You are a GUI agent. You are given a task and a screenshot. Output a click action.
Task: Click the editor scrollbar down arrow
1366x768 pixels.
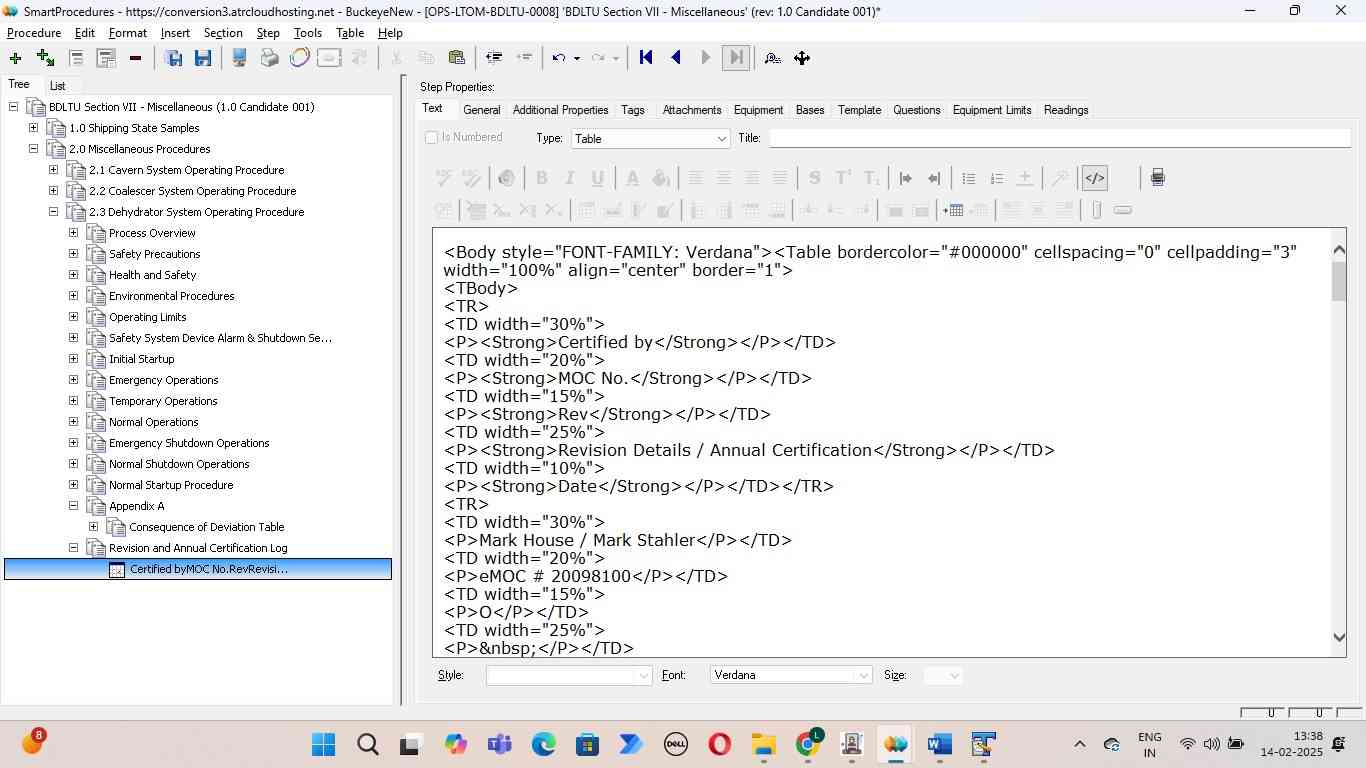pyautogui.click(x=1340, y=637)
